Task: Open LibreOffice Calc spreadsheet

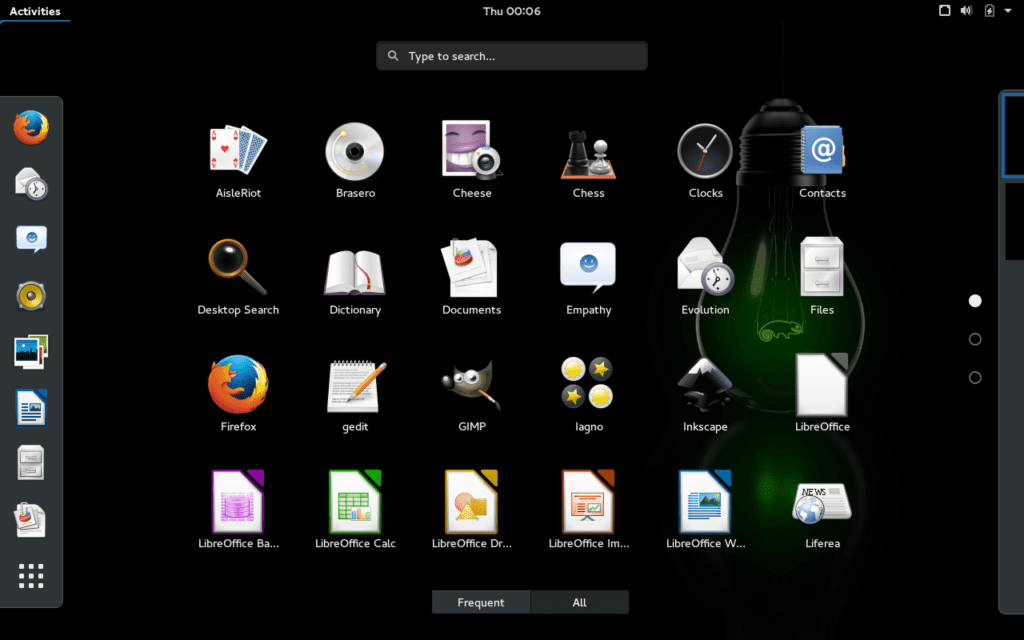Action: [x=354, y=500]
